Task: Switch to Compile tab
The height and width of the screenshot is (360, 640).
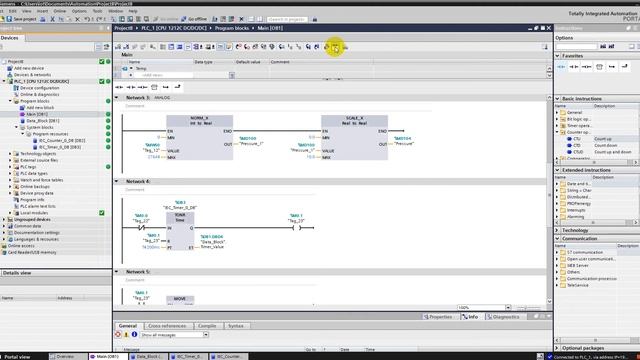Action: (x=207, y=326)
